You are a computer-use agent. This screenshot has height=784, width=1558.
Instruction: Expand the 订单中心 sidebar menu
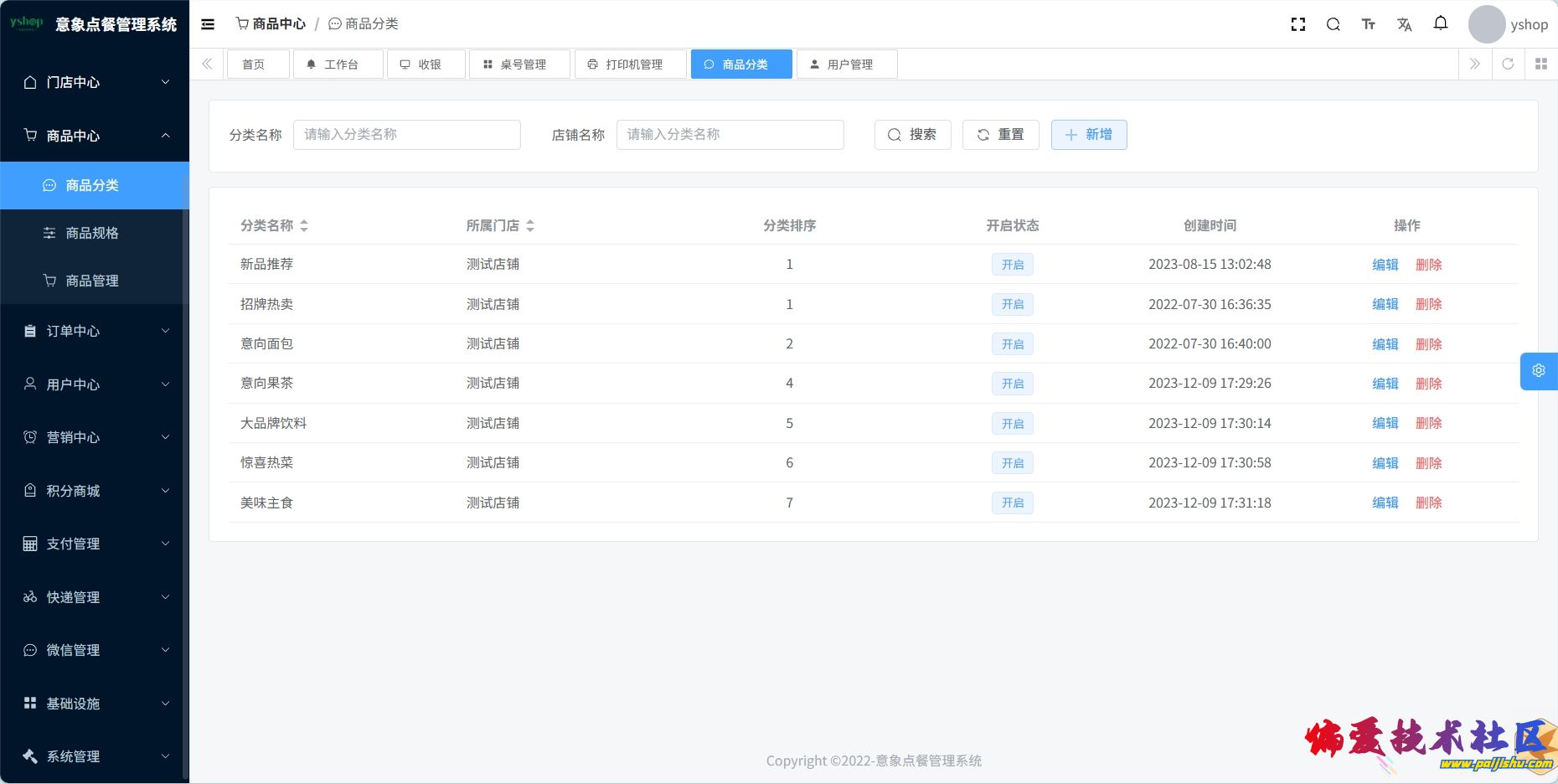[95, 331]
